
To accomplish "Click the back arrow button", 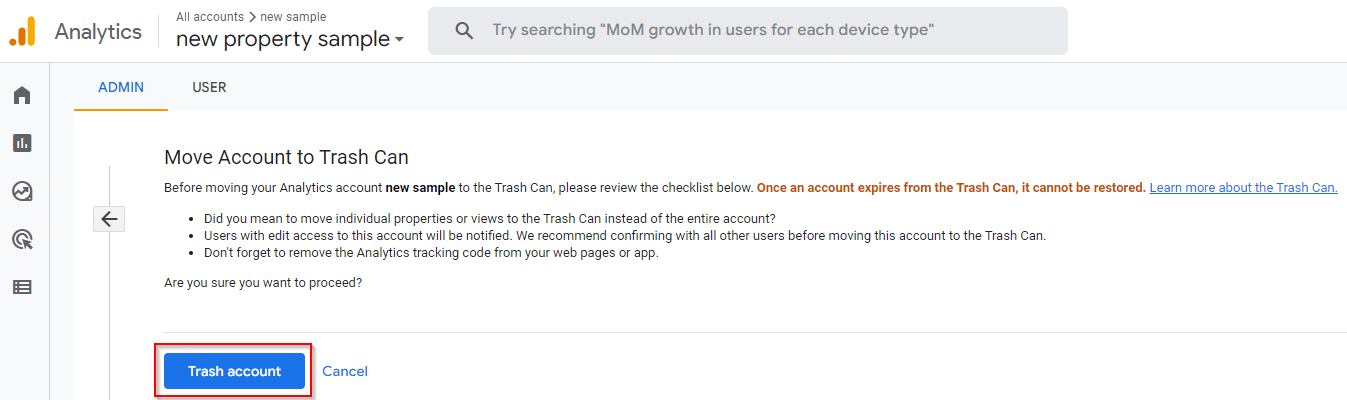I will 109,219.
